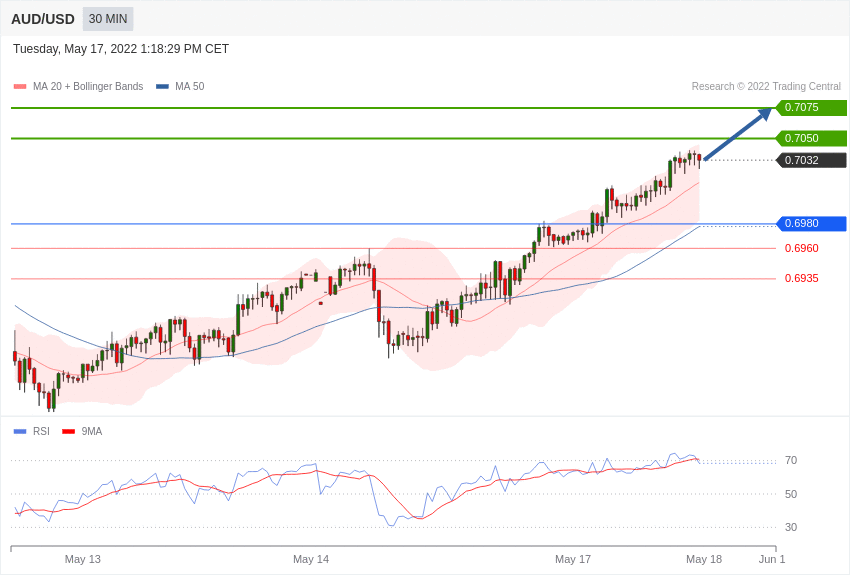The width and height of the screenshot is (850, 576).
Task: Click the AUD/USD symbol title
Action: [43, 19]
